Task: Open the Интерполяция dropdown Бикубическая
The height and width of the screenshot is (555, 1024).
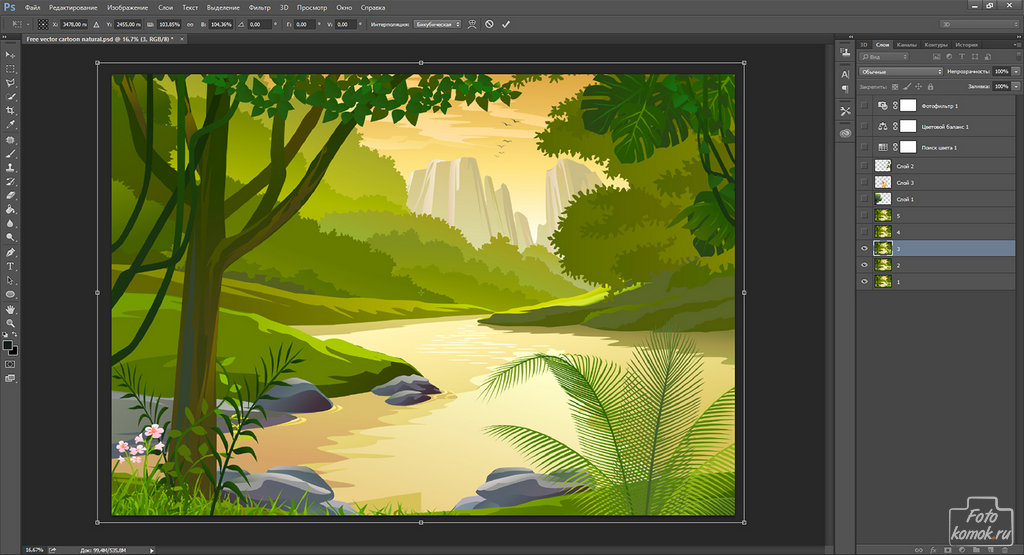Action: point(437,23)
